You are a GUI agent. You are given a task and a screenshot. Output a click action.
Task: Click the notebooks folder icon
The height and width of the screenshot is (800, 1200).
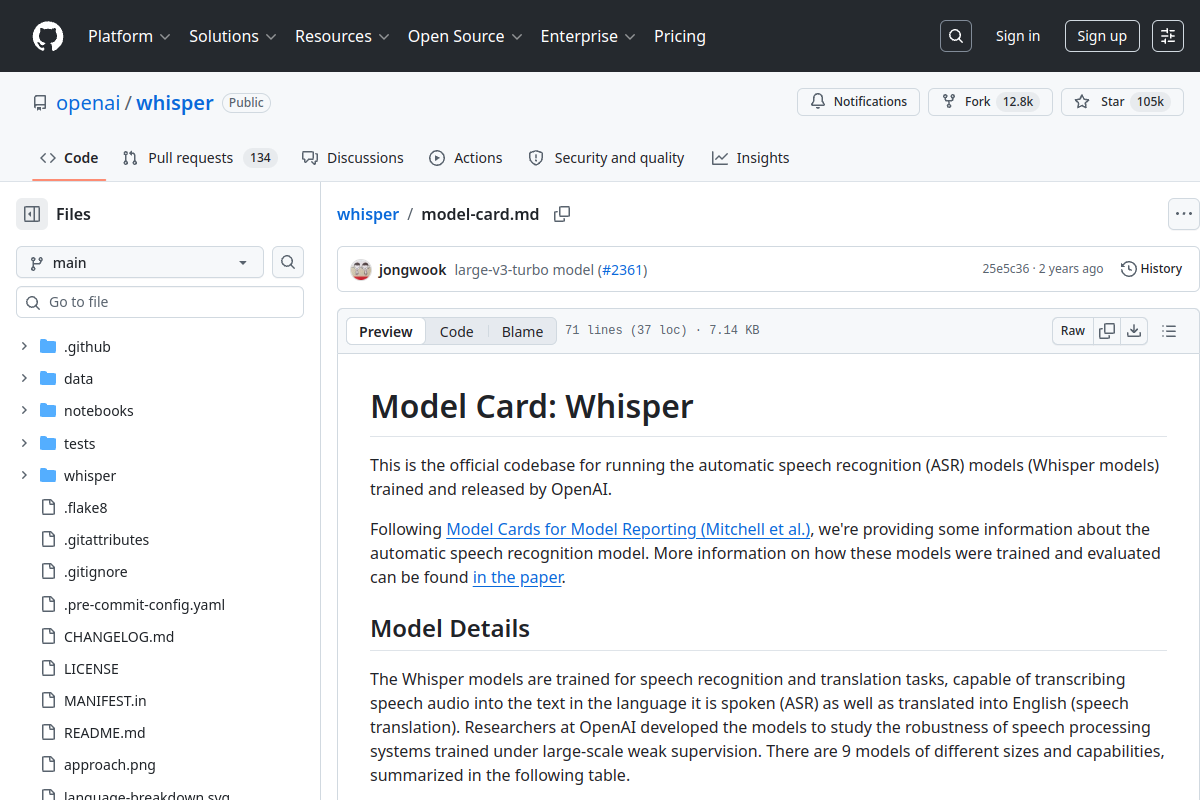click(x=48, y=411)
